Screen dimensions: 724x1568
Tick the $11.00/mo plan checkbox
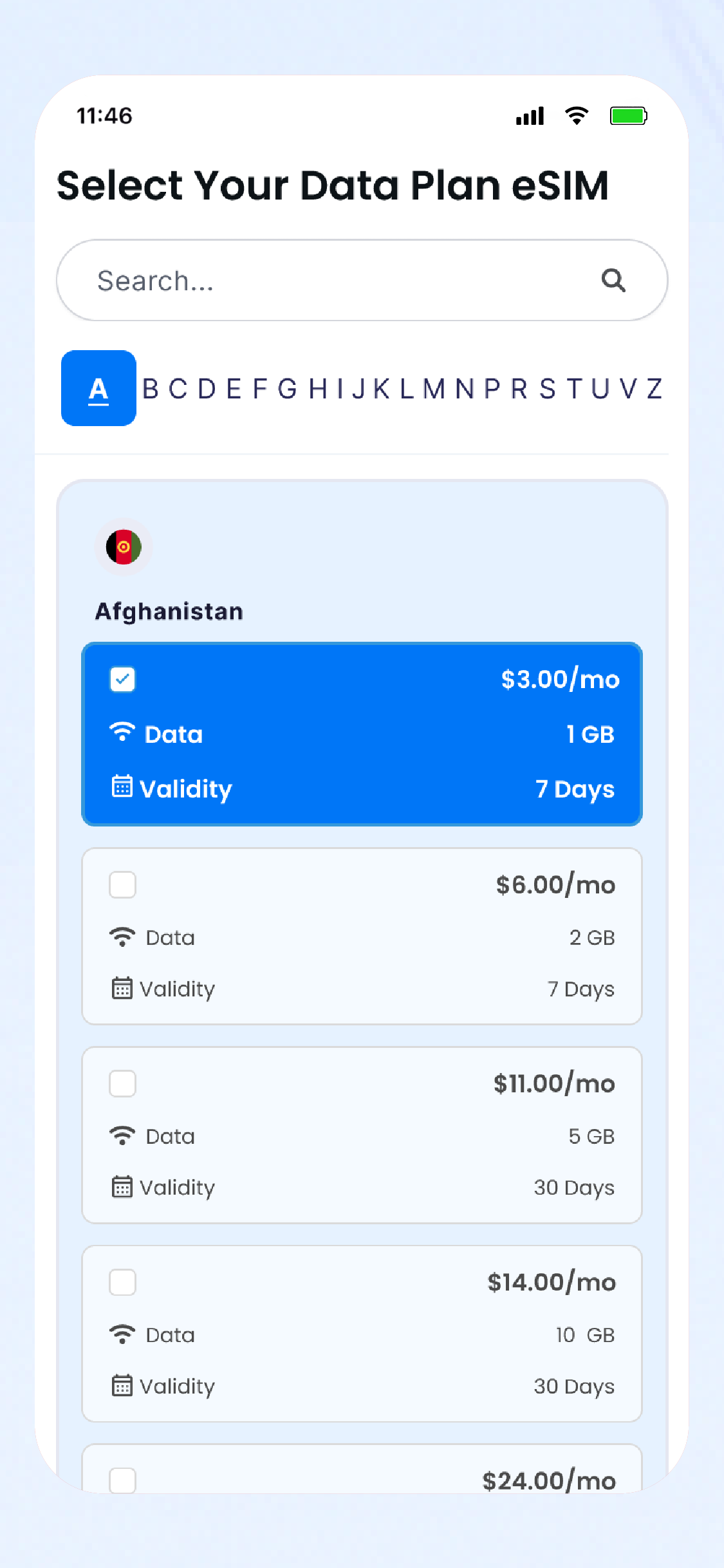click(122, 1083)
